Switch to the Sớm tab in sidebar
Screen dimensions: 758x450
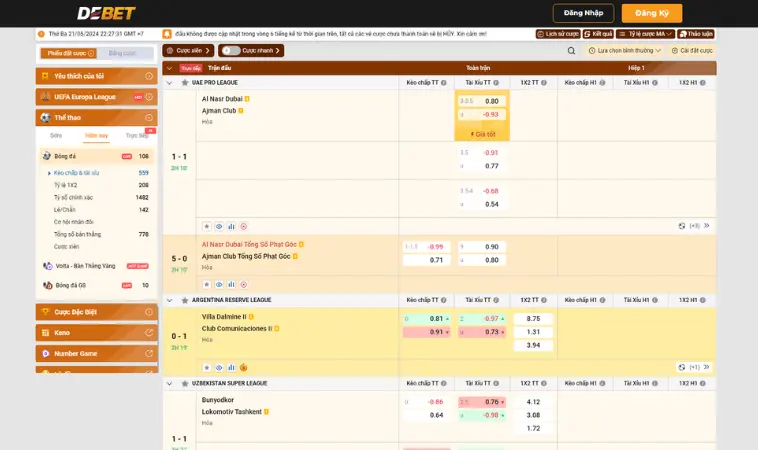[56, 135]
